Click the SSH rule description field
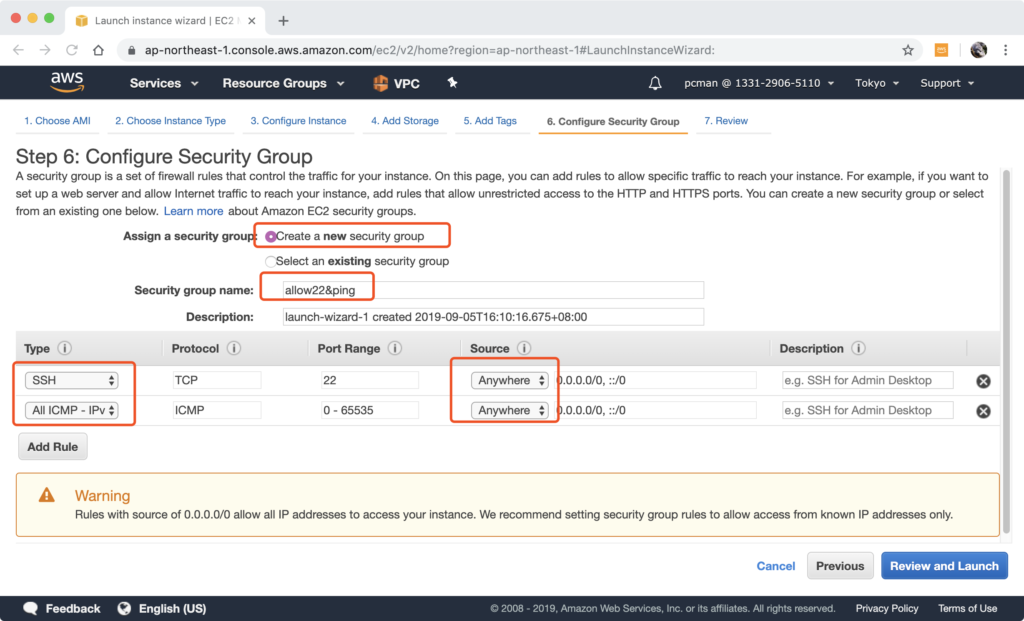Screen dimensions: 1024x621 coord(867,380)
